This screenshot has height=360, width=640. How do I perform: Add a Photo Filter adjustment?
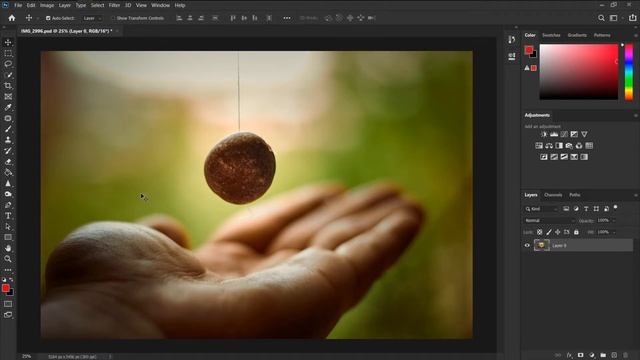click(569, 146)
